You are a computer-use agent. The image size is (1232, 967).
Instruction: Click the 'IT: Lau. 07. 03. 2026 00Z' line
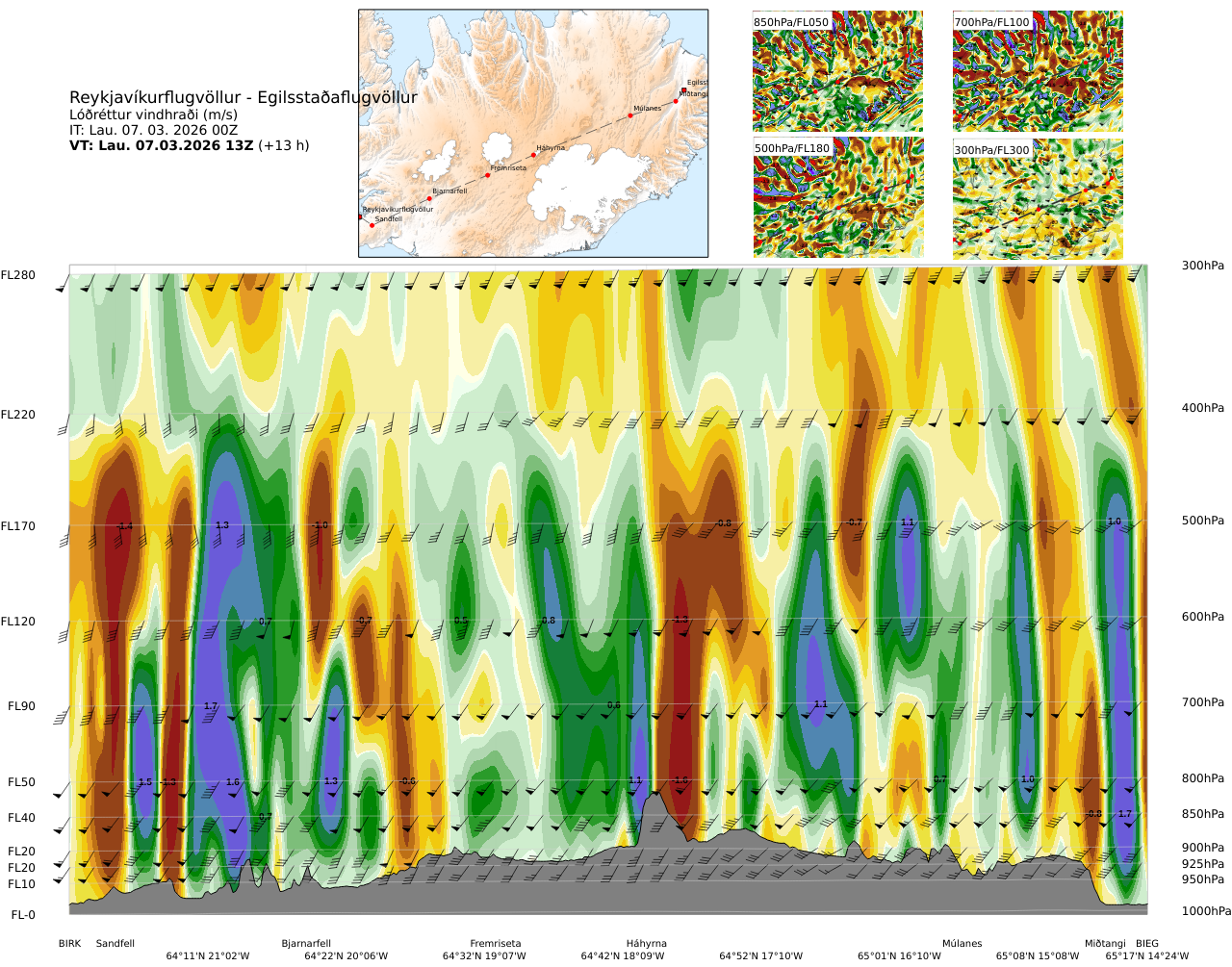pyautogui.click(x=154, y=130)
